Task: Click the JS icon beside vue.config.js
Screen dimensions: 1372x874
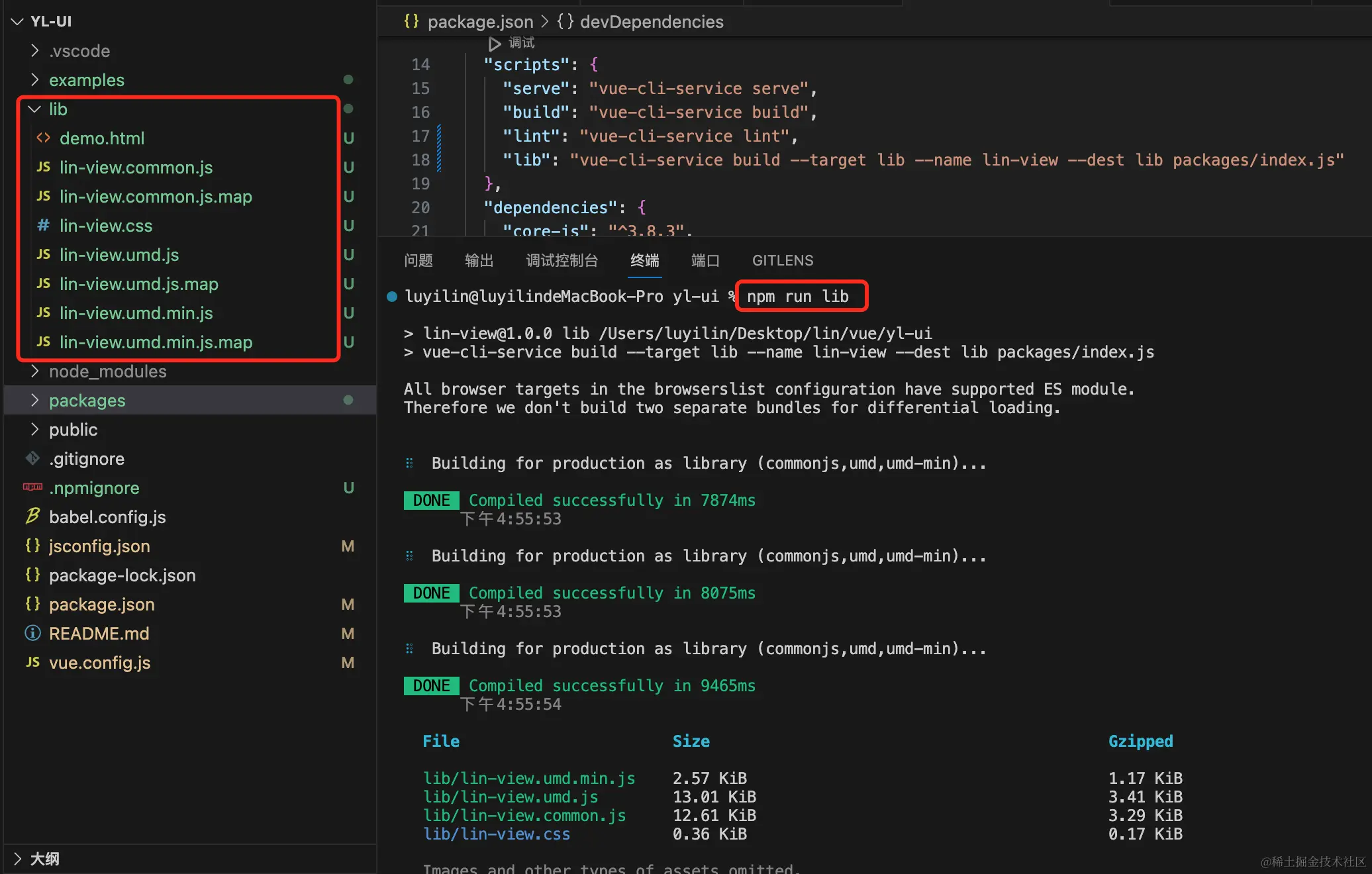Action: (x=32, y=662)
